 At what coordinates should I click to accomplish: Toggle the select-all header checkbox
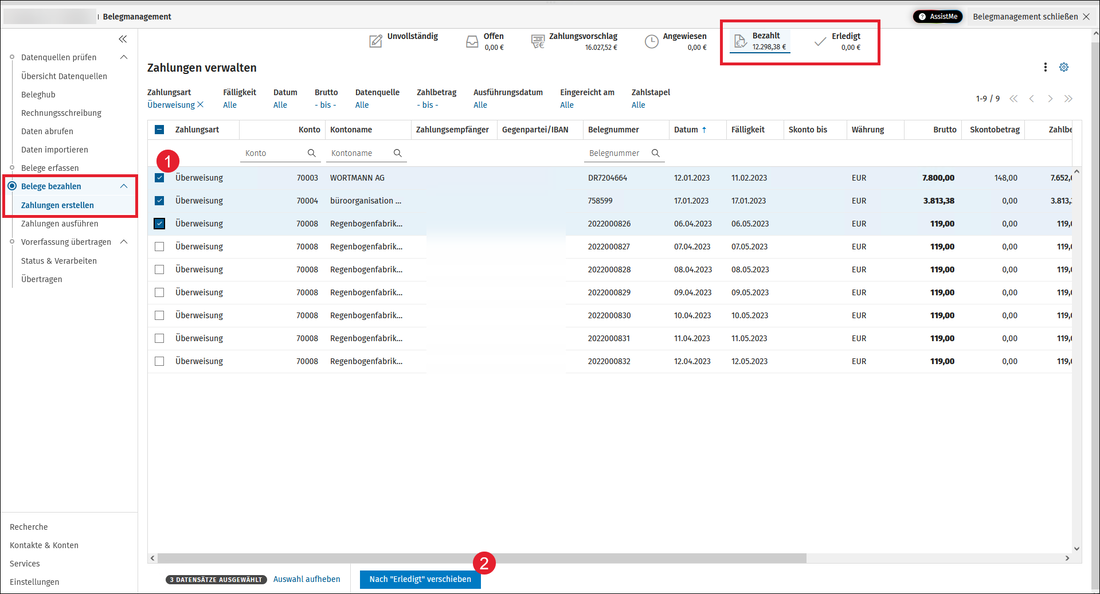(159, 130)
